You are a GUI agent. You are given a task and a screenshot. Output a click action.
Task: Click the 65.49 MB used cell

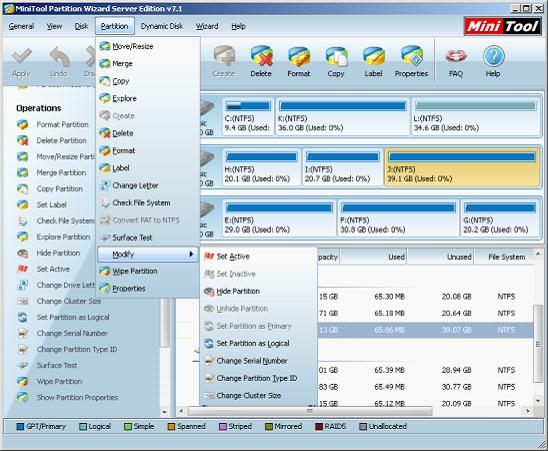coord(389,387)
